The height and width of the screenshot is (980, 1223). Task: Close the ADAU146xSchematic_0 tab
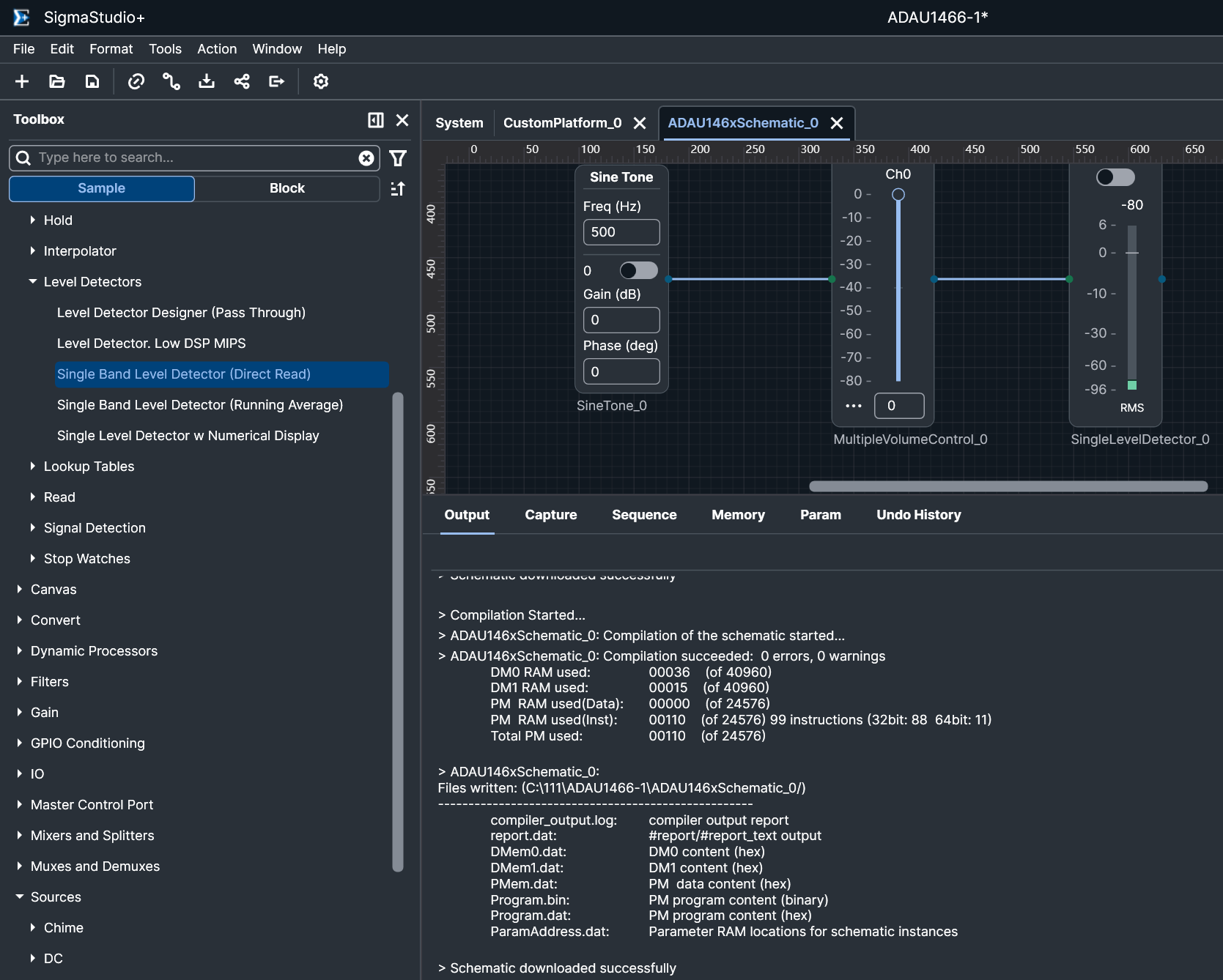[837, 123]
